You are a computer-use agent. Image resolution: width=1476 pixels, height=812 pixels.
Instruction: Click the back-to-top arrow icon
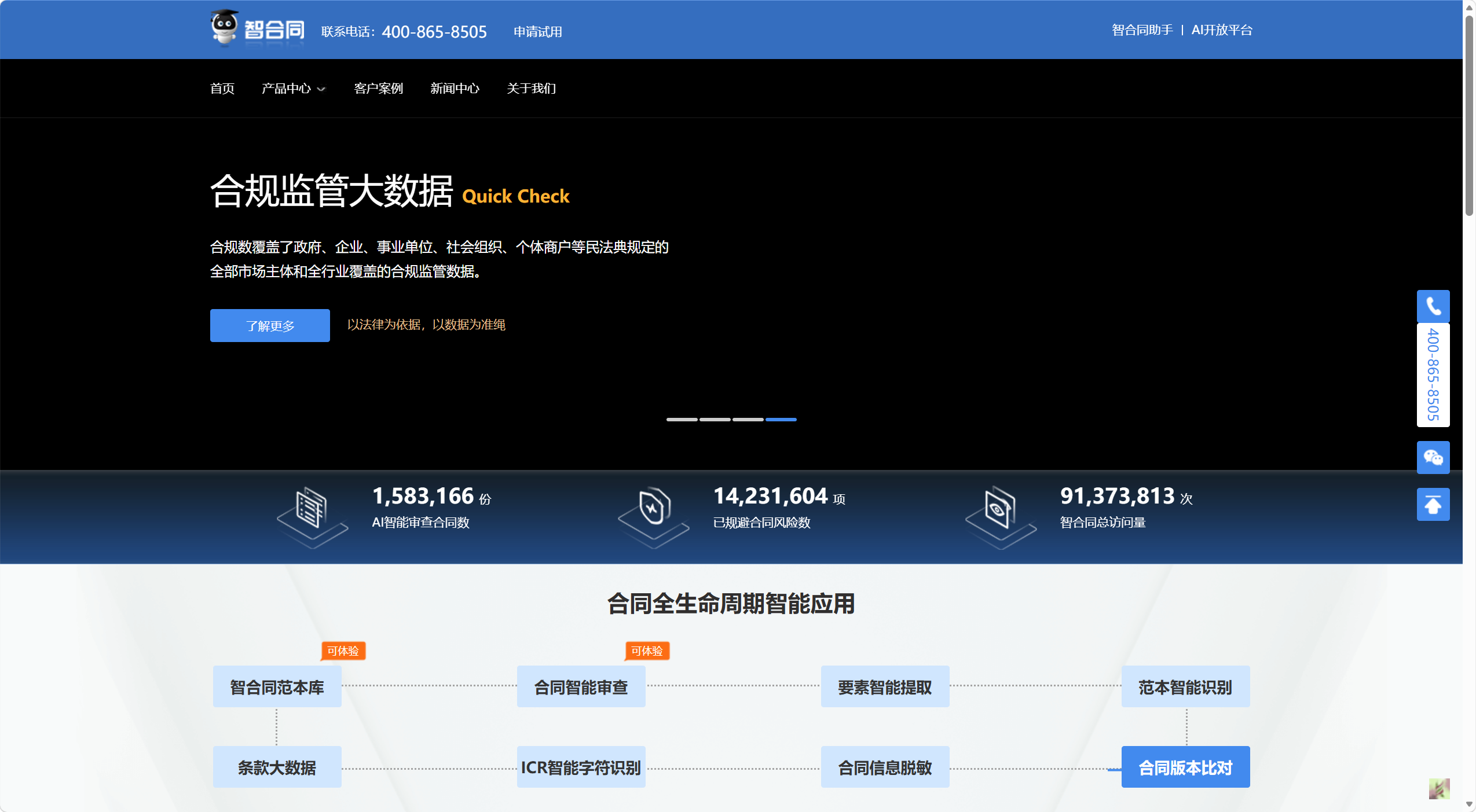[1433, 505]
